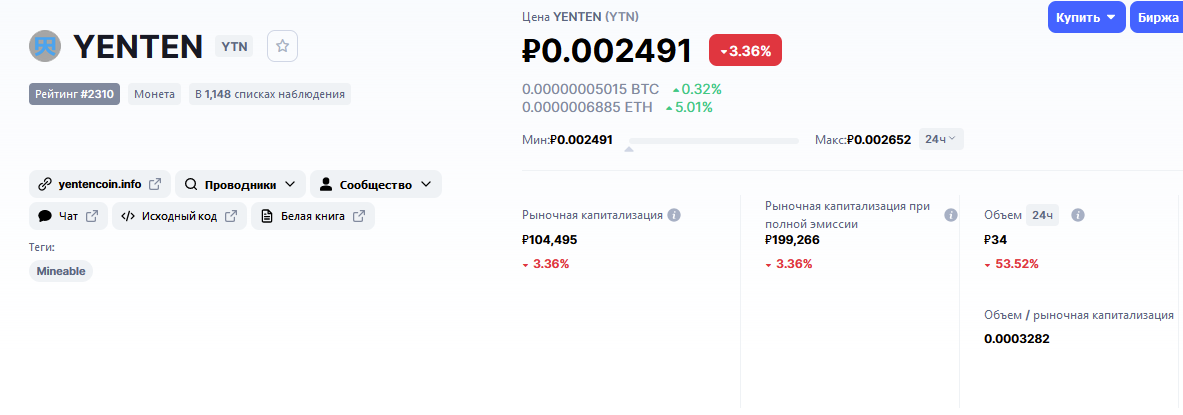1183x415 pixels.
Task: Expand the Сообщество dropdown
Action: click(376, 184)
